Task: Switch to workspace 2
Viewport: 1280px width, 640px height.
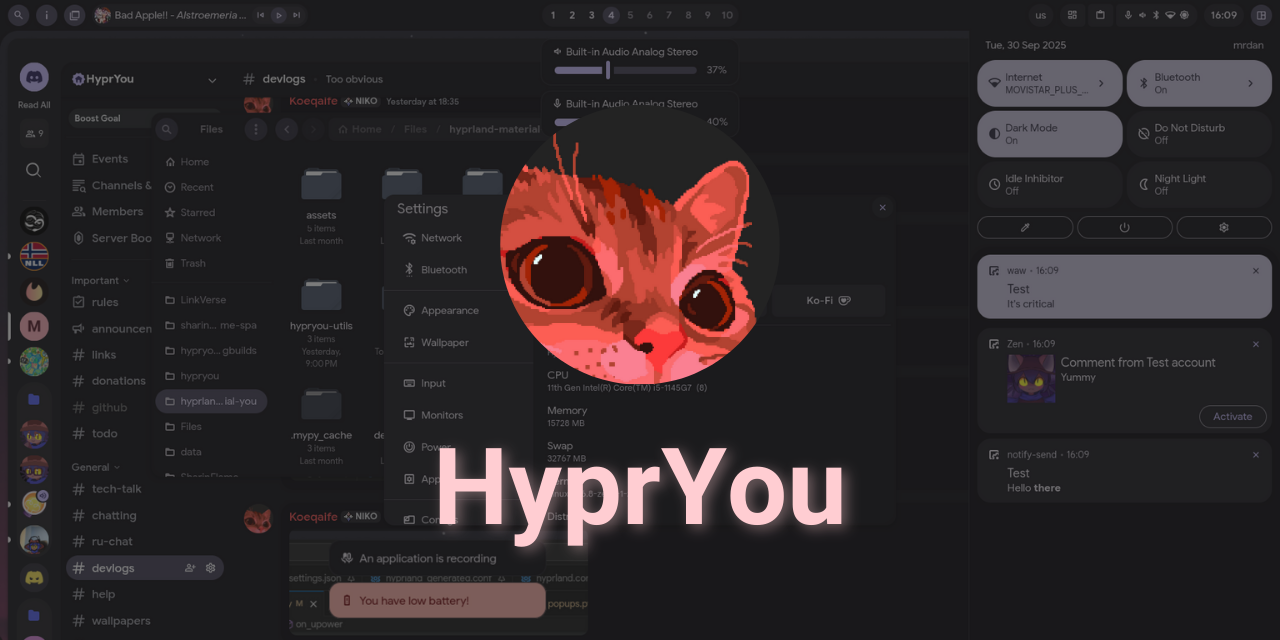Action: pyautogui.click(x=572, y=15)
